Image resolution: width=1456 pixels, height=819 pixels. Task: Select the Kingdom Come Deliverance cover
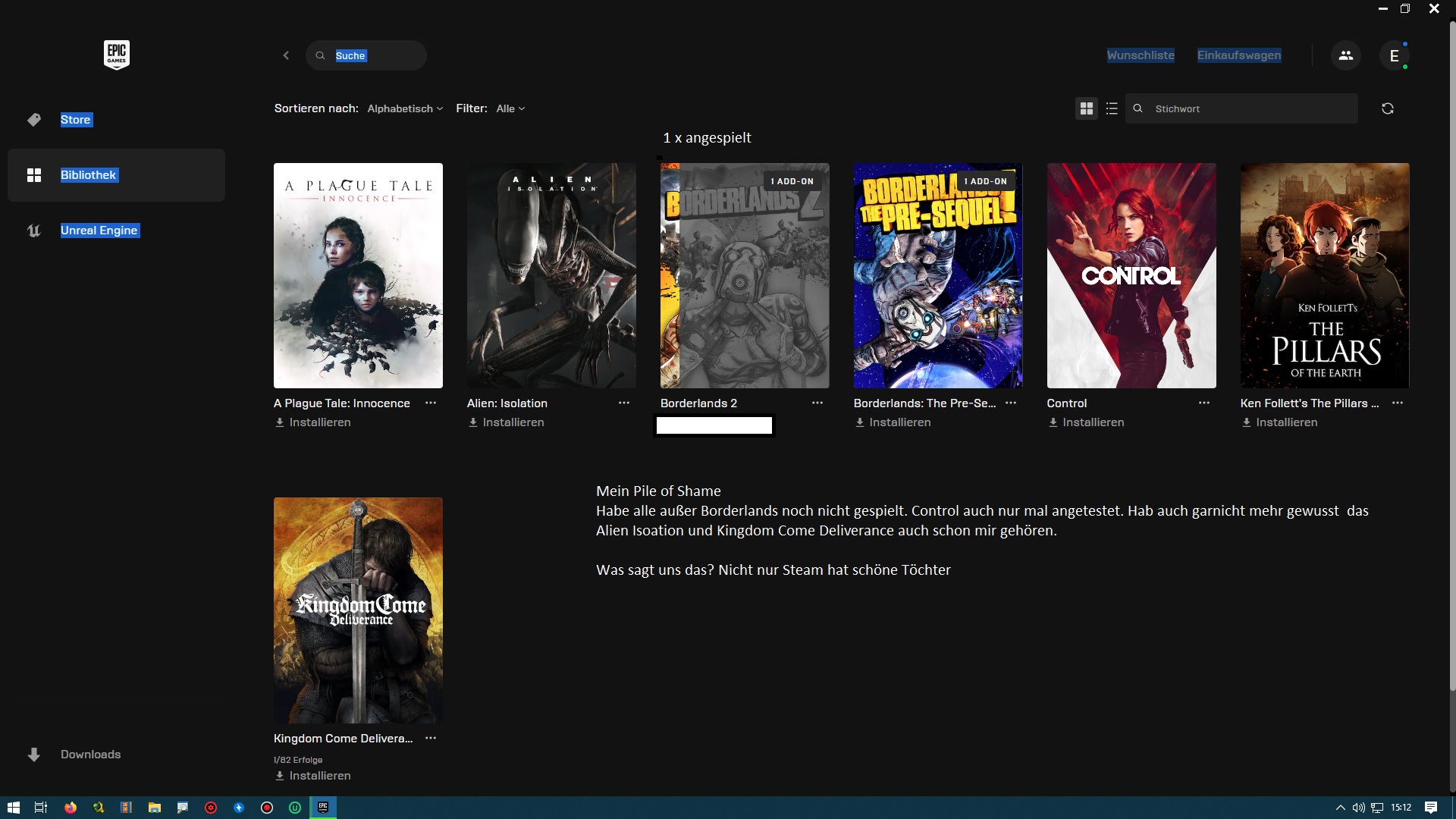pyautogui.click(x=358, y=610)
